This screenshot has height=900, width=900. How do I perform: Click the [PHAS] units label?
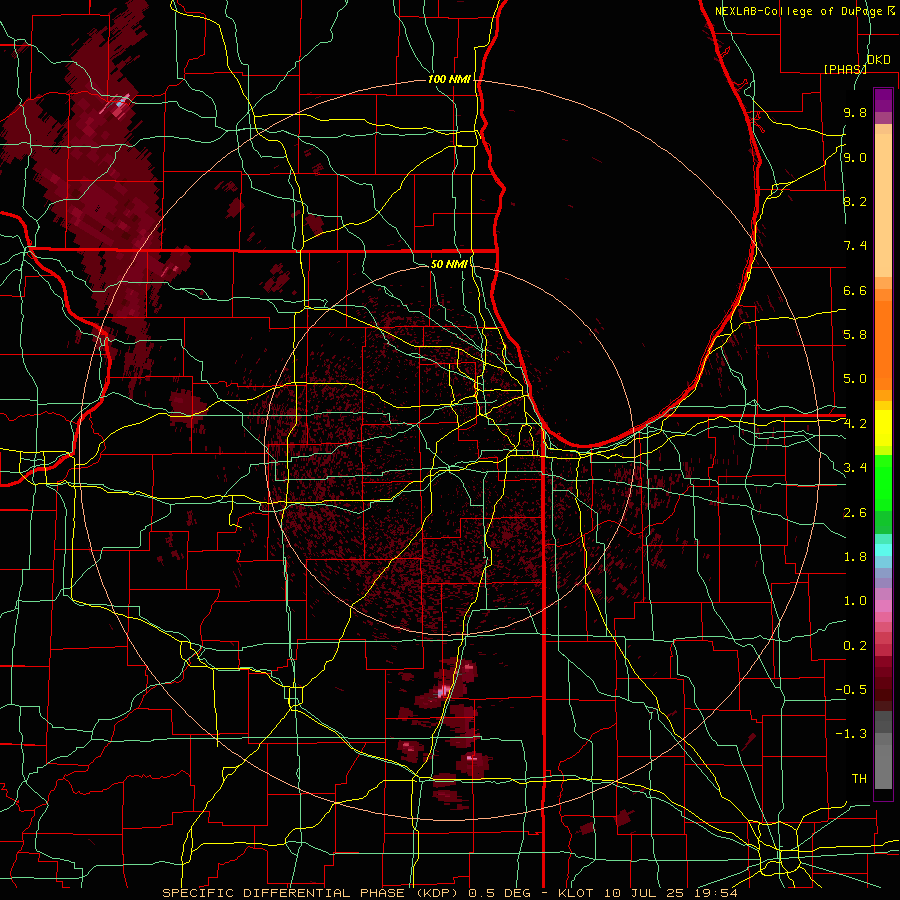pos(845,69)
